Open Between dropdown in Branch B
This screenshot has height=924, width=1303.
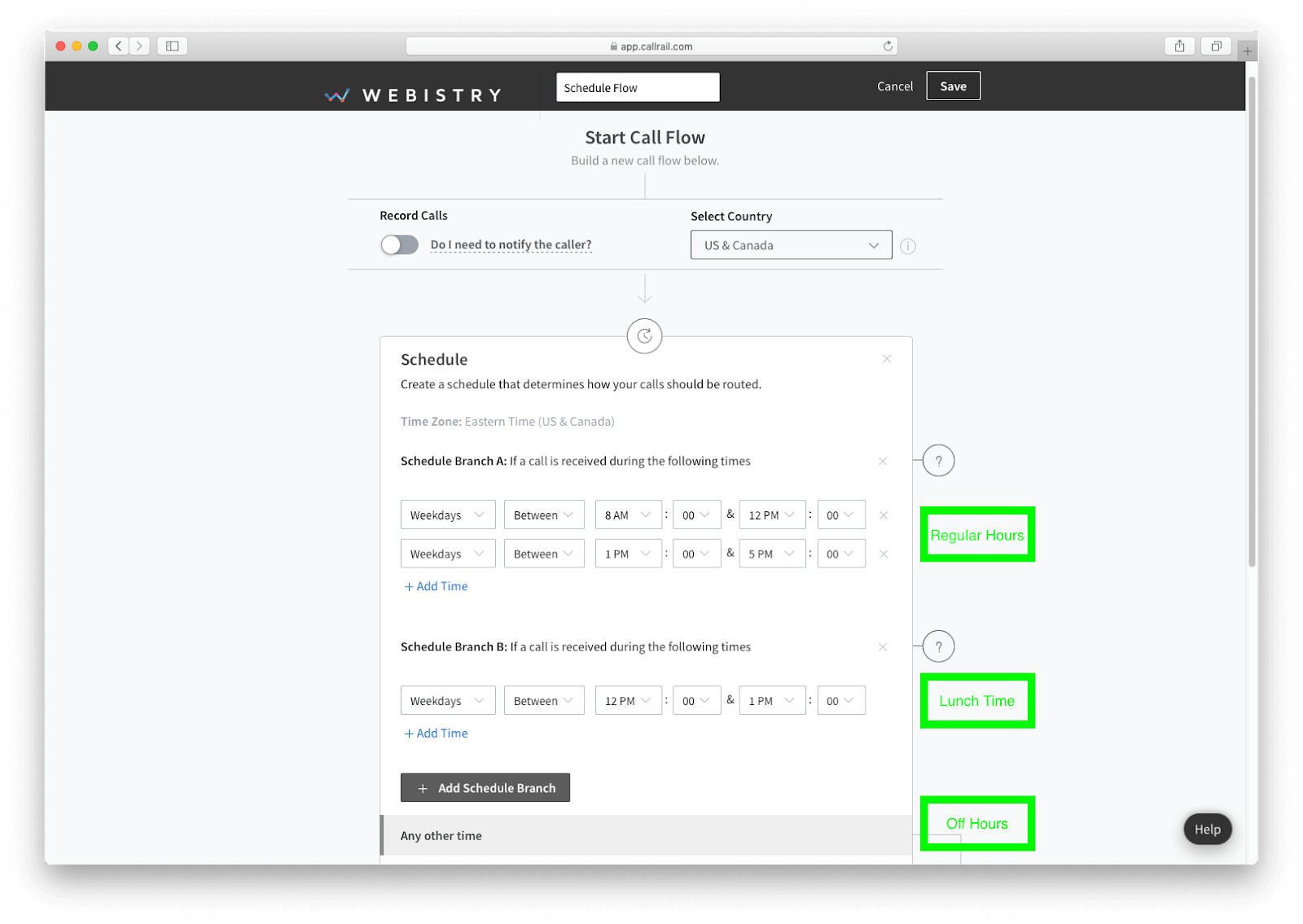[544, 701]
